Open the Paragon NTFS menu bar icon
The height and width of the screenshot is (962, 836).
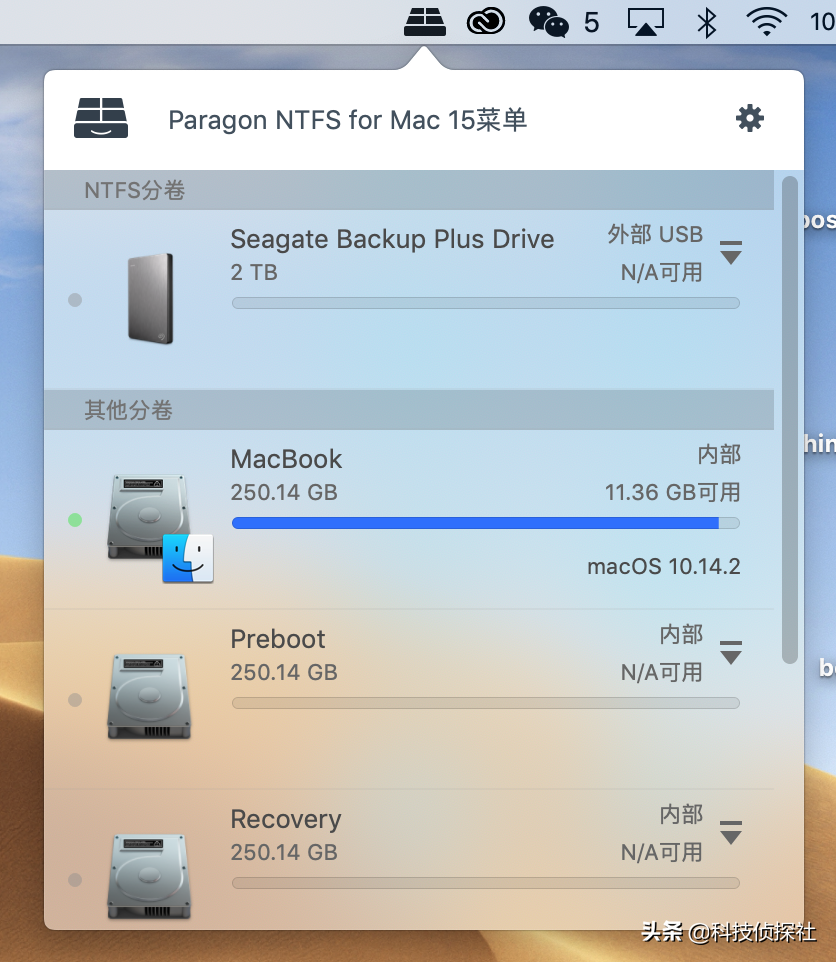[x=424, y=22]
